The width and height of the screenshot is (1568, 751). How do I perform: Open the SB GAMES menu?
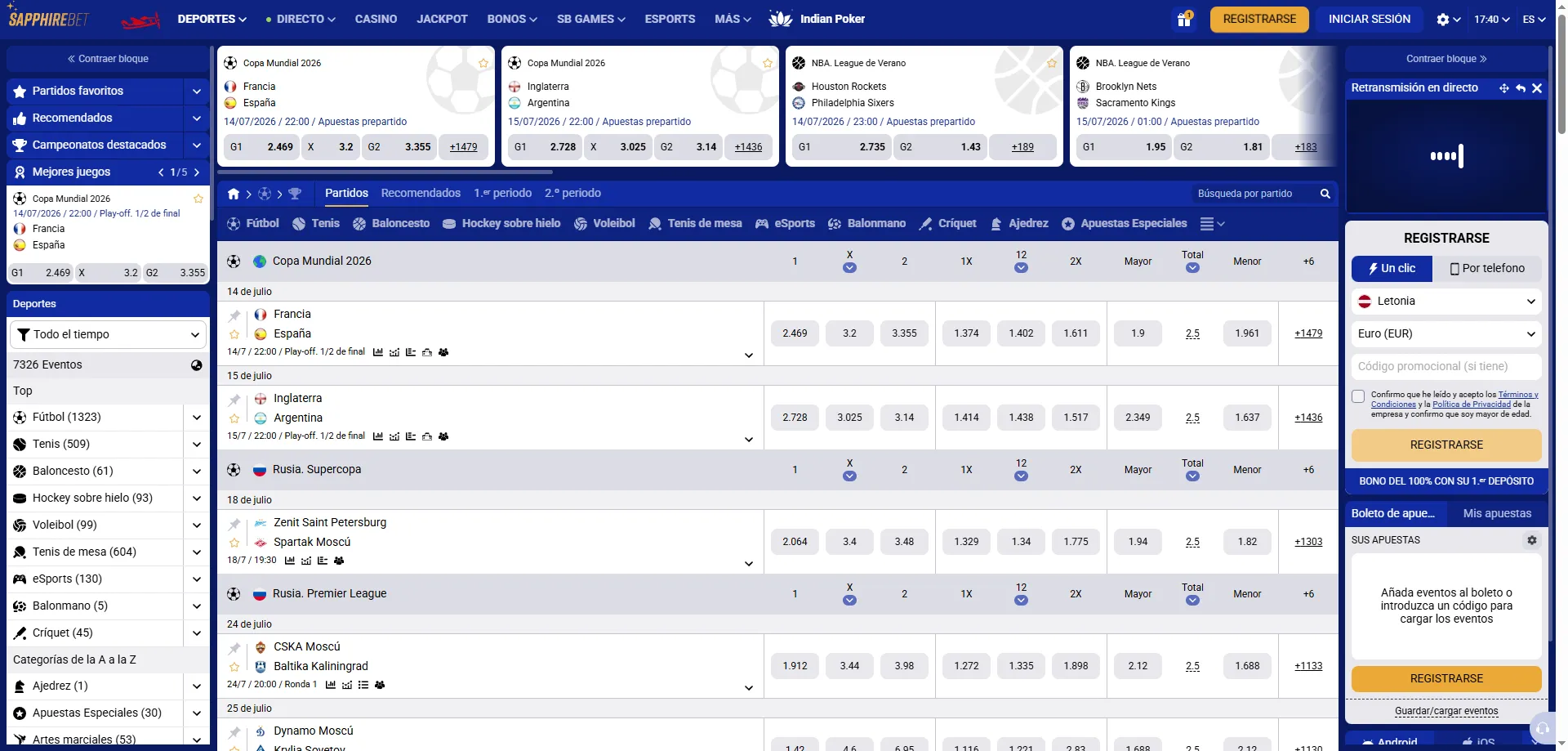(590, 19)
